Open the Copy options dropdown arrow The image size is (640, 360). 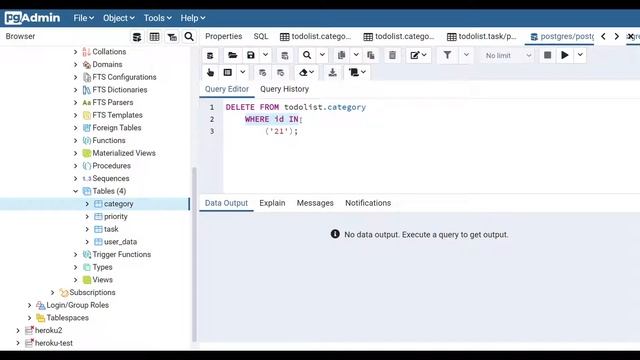click(356, 55)
